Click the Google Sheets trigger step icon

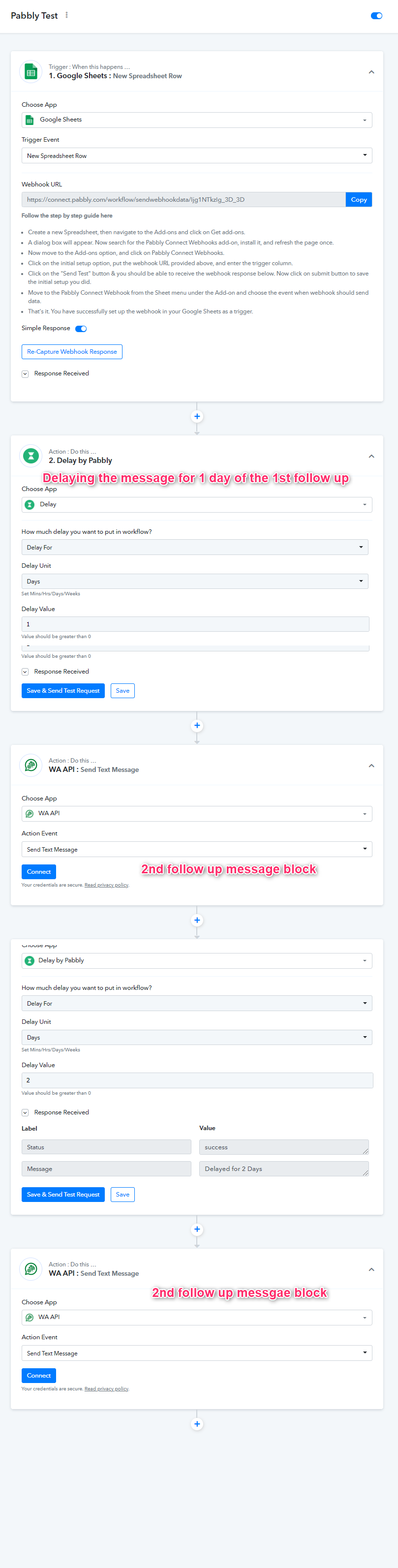31,72
